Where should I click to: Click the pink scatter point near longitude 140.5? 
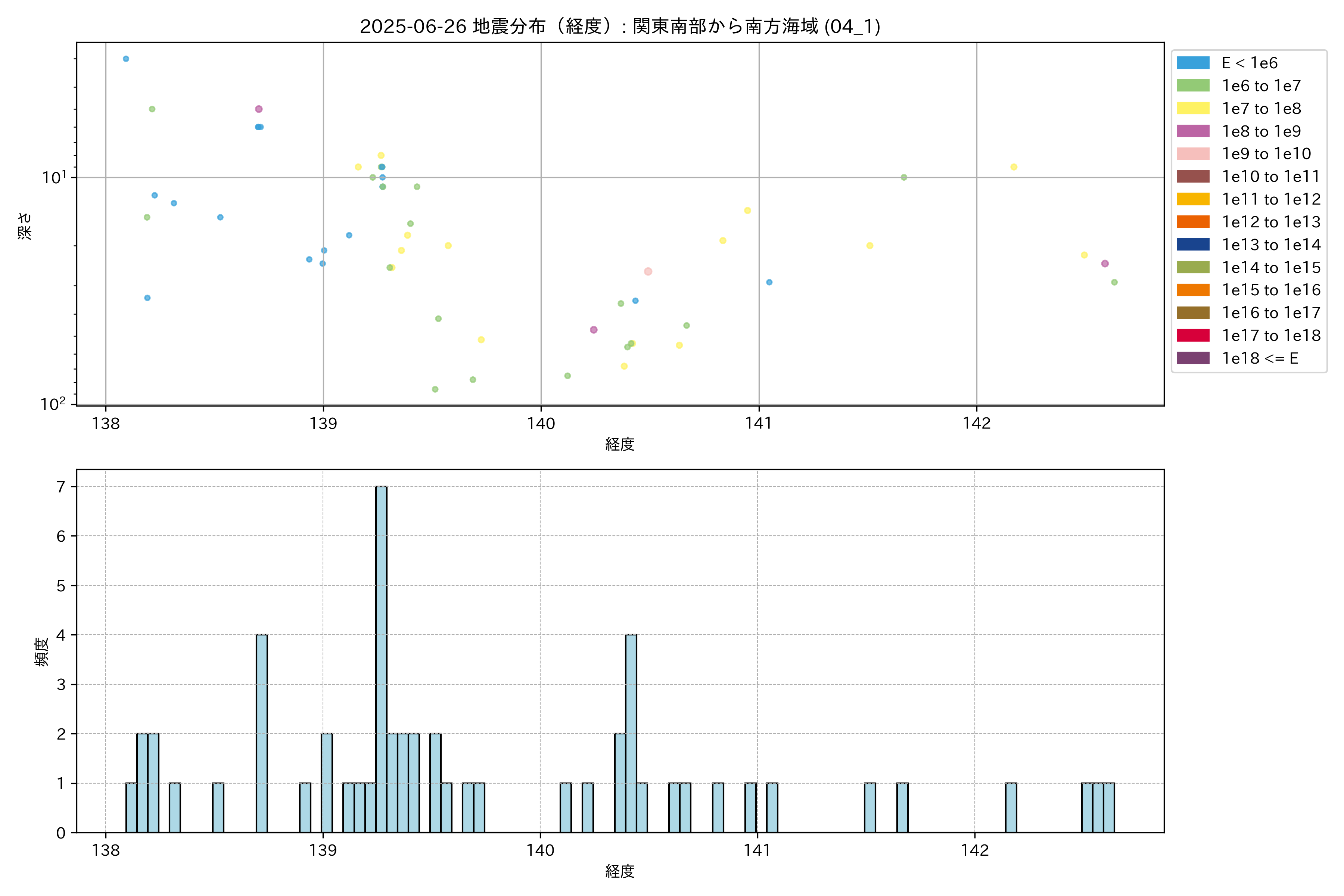647,271
